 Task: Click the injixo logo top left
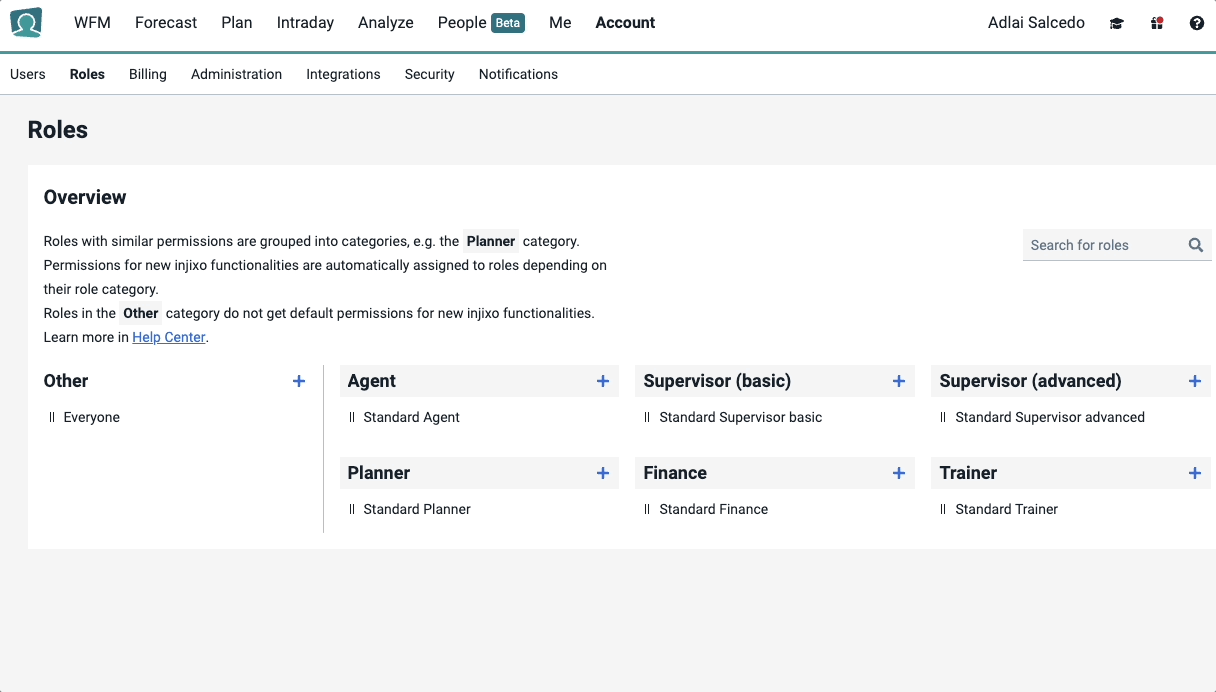point(26,22)
